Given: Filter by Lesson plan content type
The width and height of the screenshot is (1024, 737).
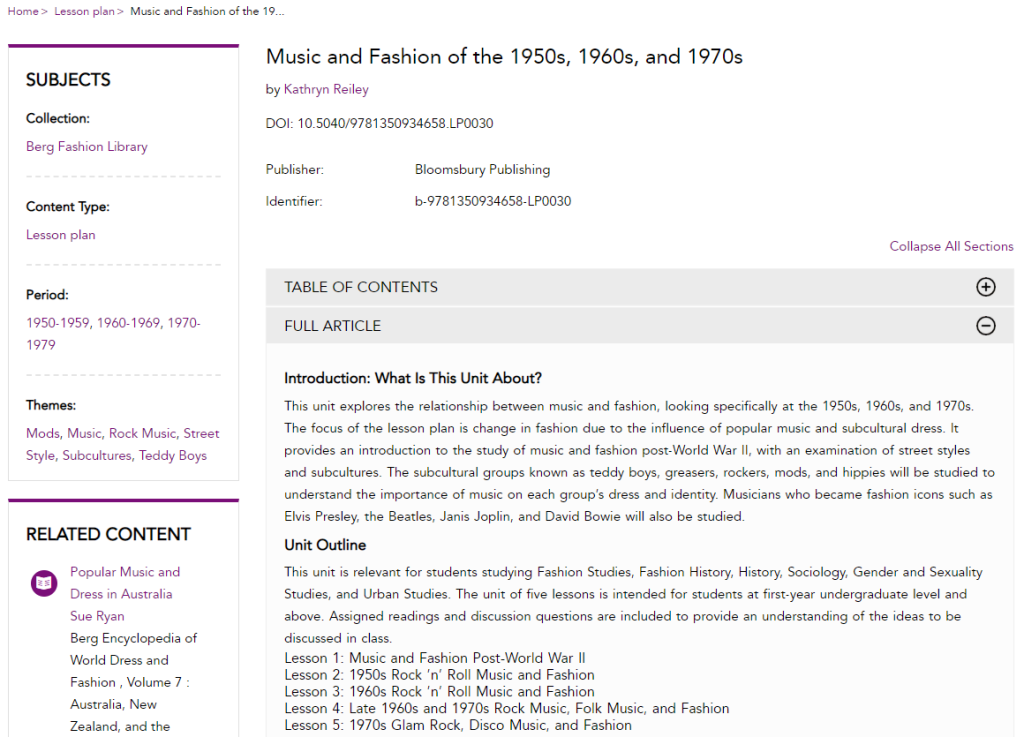Looking at the screenshot, I should 61,235.
